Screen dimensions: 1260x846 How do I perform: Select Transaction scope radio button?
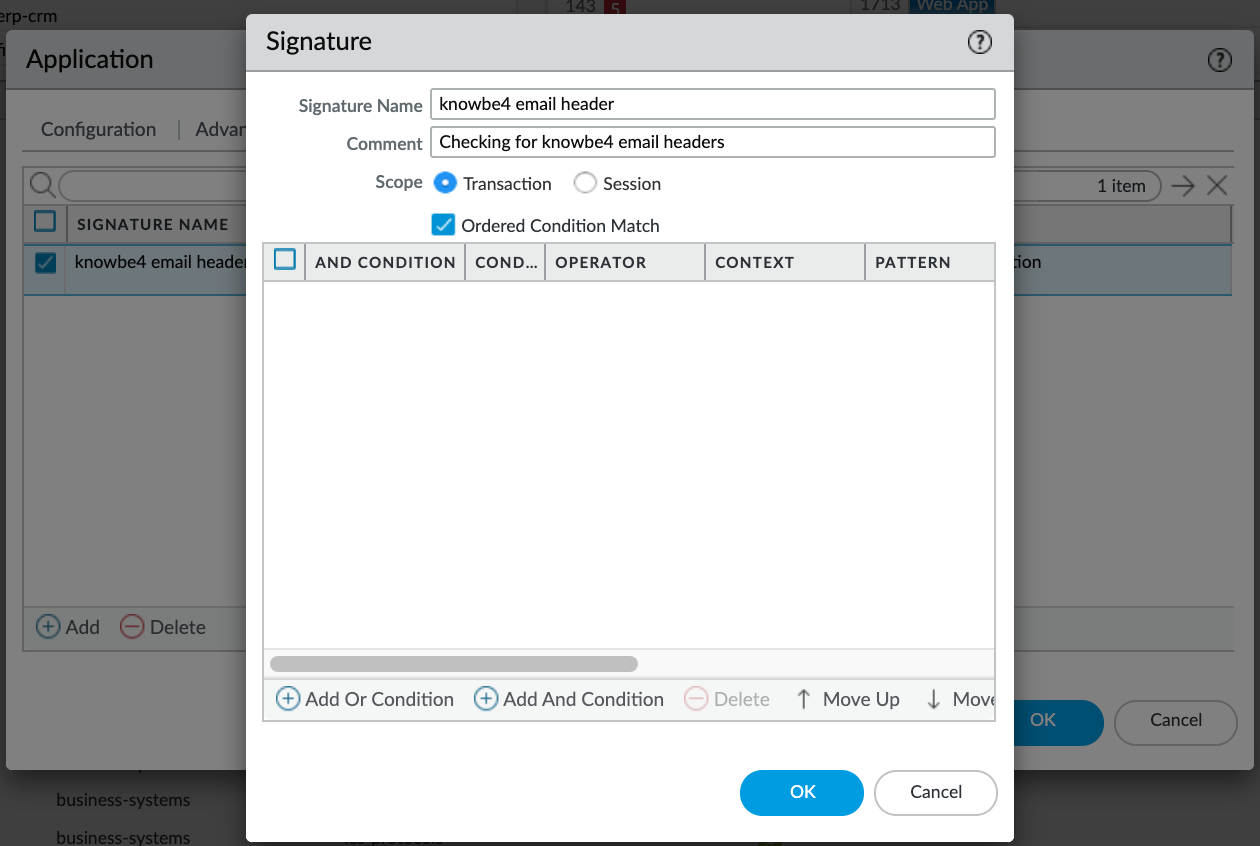445,183
